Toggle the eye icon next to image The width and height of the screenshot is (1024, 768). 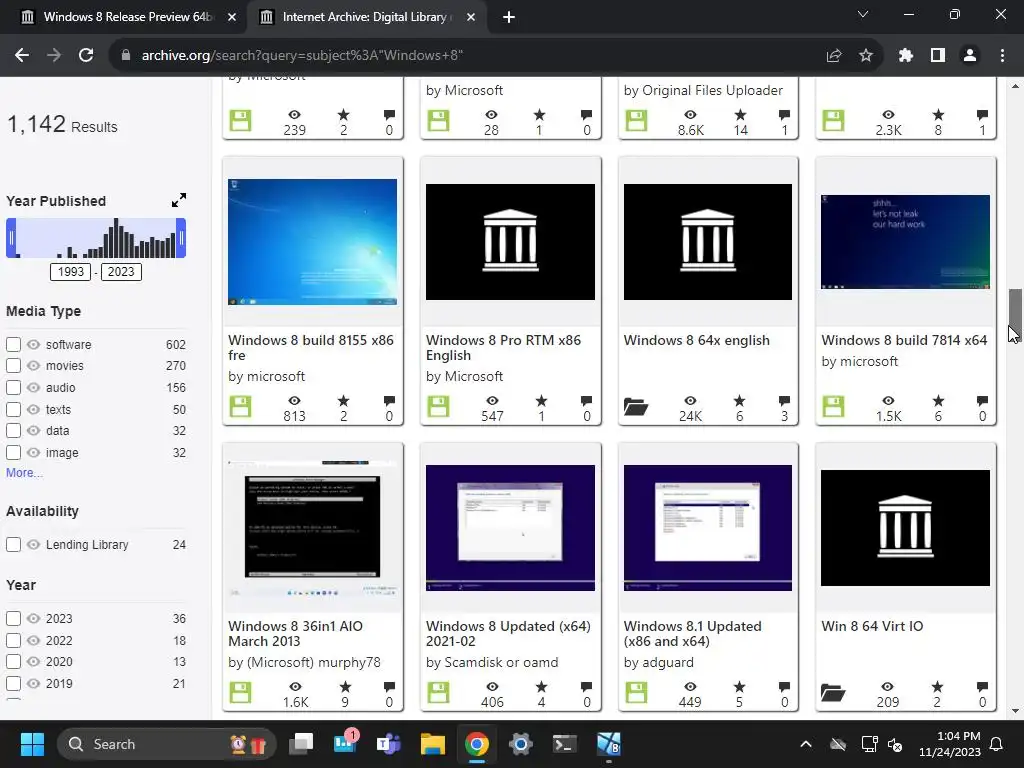[33, 453]
